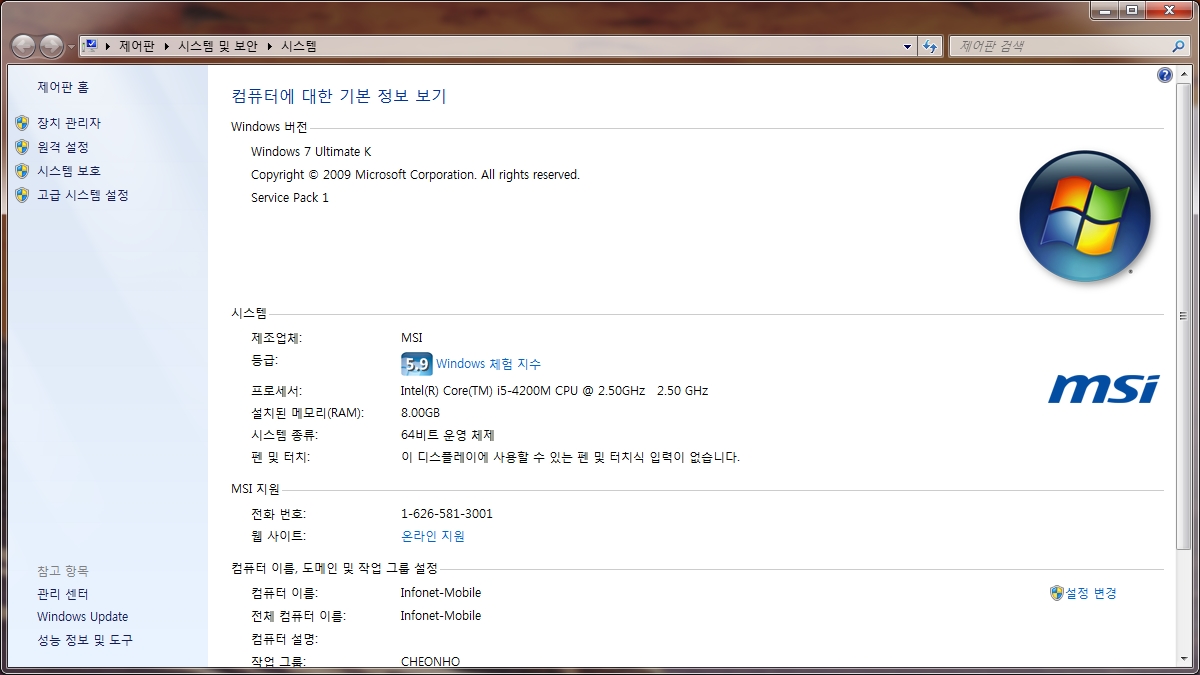Open the address bar history dropdown
Image resolution: width=1200 pixels, height=675 pixels.
coord(907,46)
